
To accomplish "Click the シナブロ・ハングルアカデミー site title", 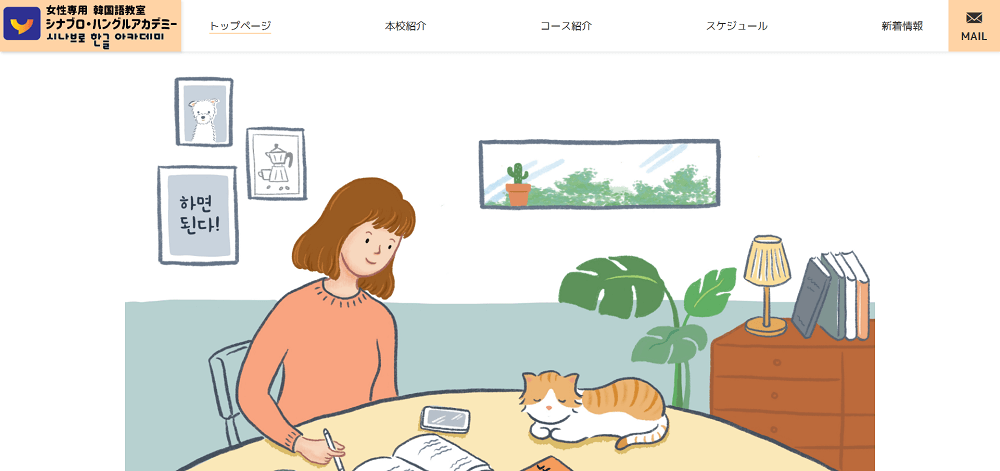I will pos(112,24).
